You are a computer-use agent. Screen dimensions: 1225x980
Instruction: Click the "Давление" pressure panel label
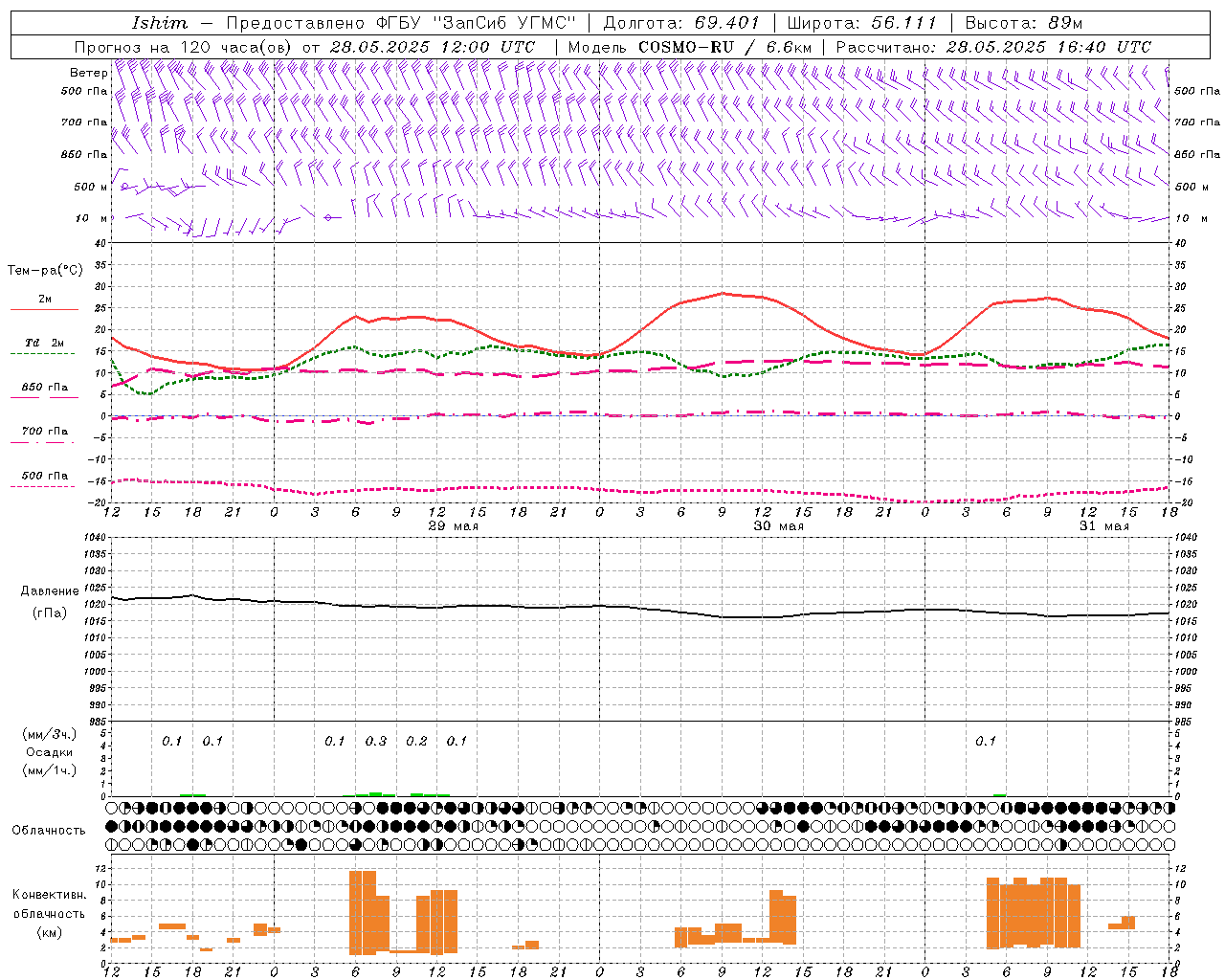click(x=49, y=591)
